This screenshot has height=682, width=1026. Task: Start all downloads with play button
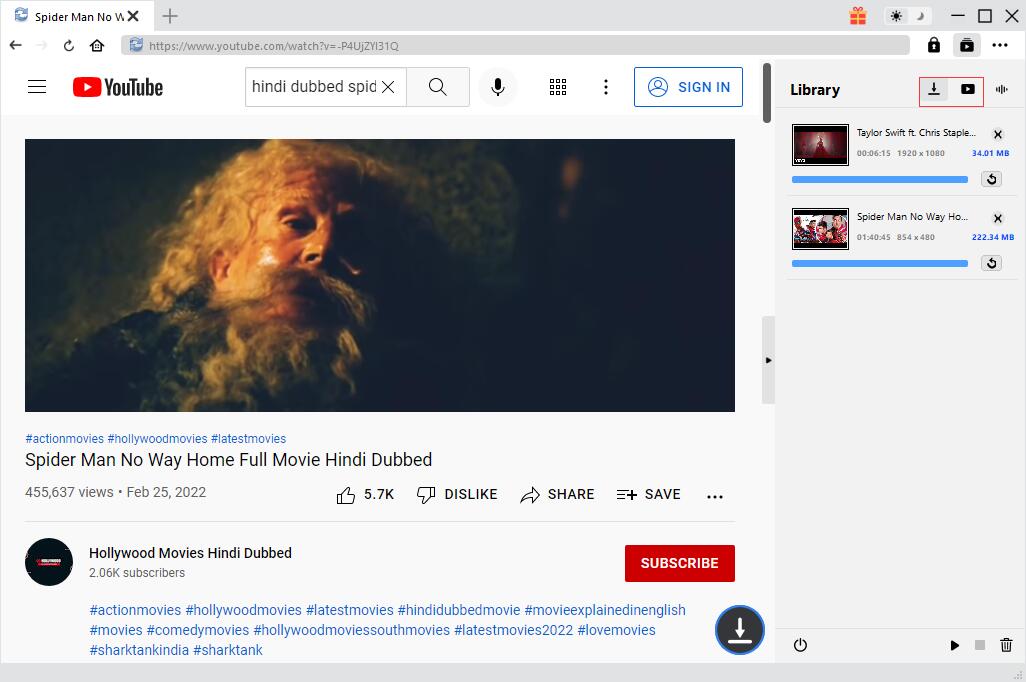[954, 646]
